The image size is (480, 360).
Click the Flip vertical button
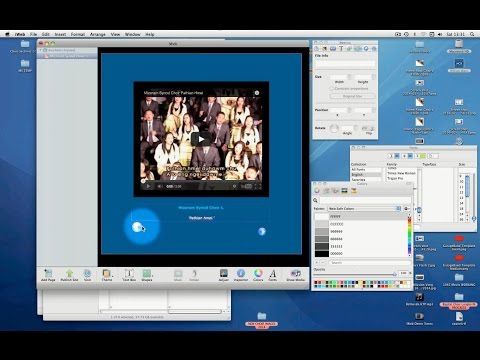coord(372,128)
